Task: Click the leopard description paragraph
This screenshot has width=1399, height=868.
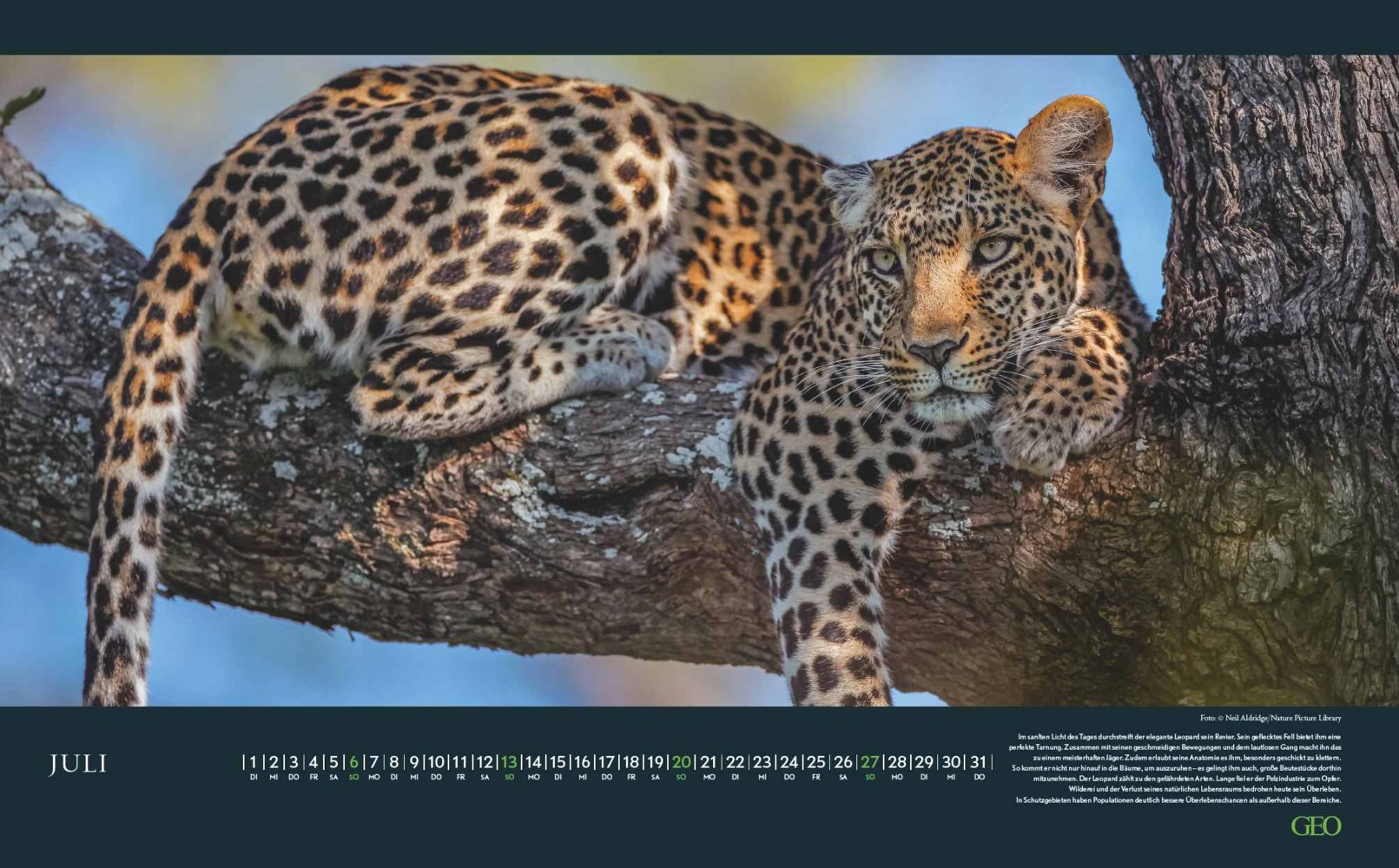Action: point(1176,768)
